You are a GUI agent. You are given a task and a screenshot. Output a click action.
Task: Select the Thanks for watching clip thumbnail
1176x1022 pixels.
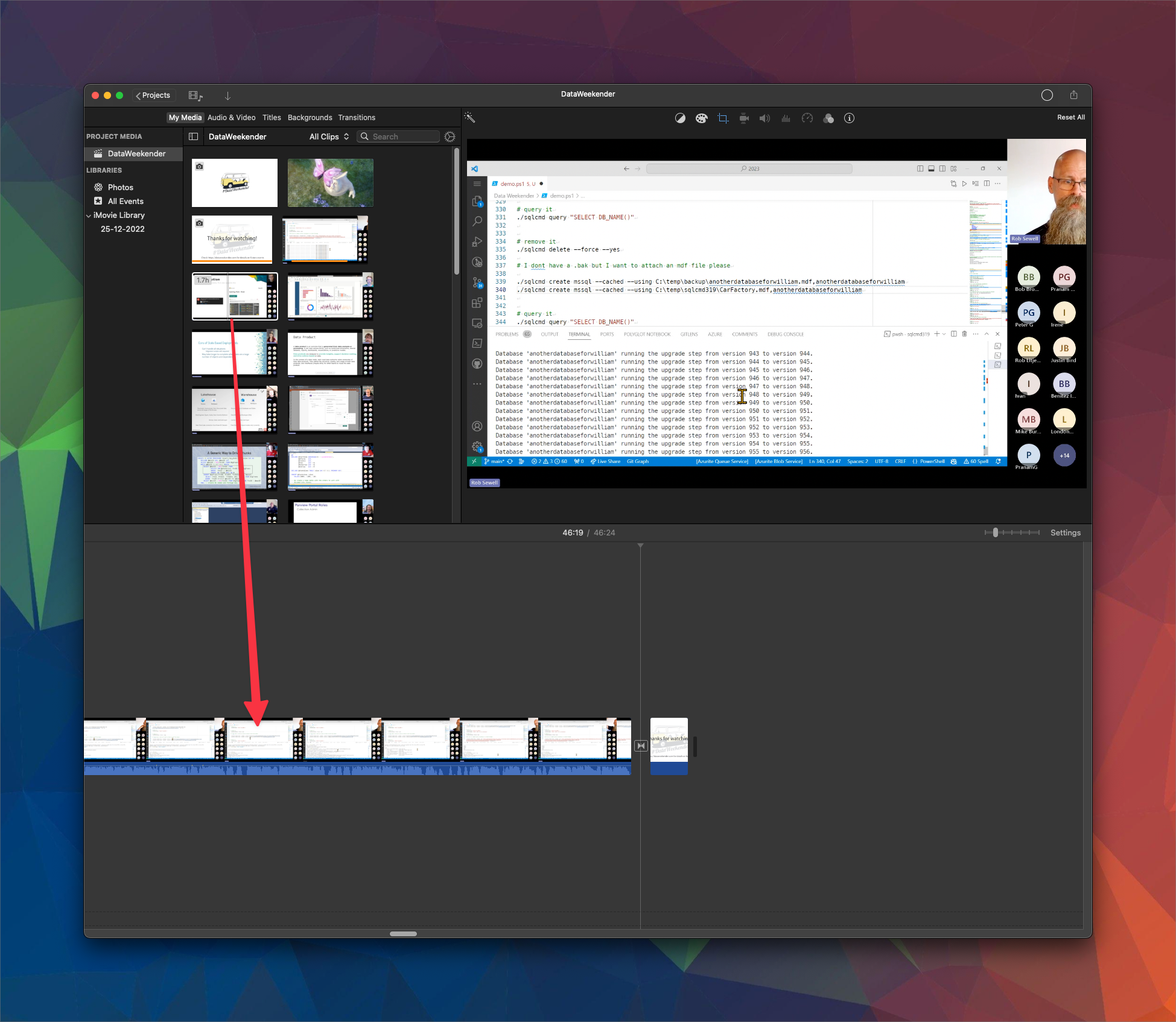pos(231,240)
